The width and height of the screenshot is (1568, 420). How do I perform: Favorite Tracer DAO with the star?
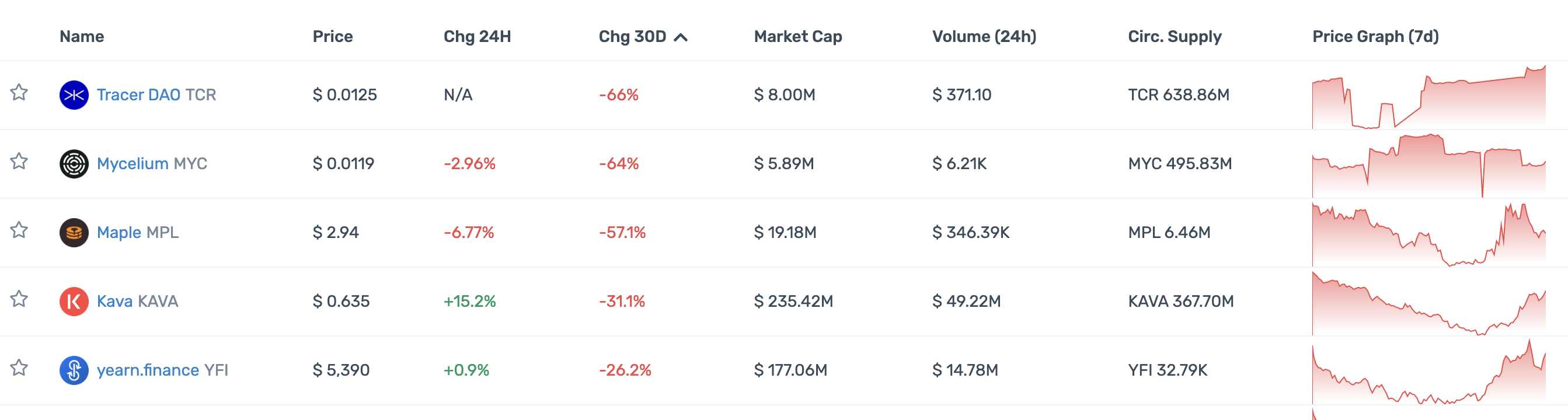19,92
